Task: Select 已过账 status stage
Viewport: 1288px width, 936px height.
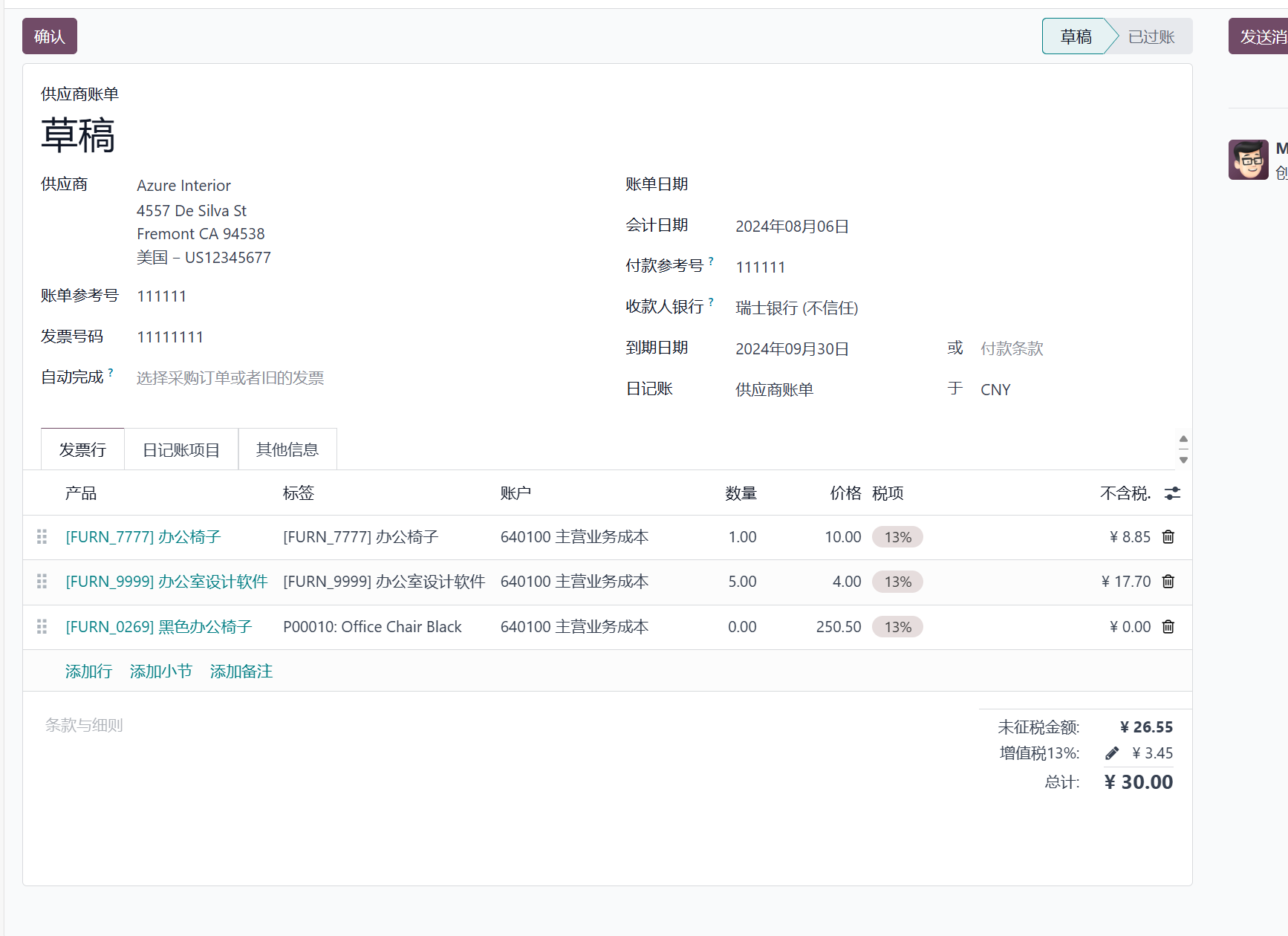Action: pyautogui.click(x=1151, y=36)
